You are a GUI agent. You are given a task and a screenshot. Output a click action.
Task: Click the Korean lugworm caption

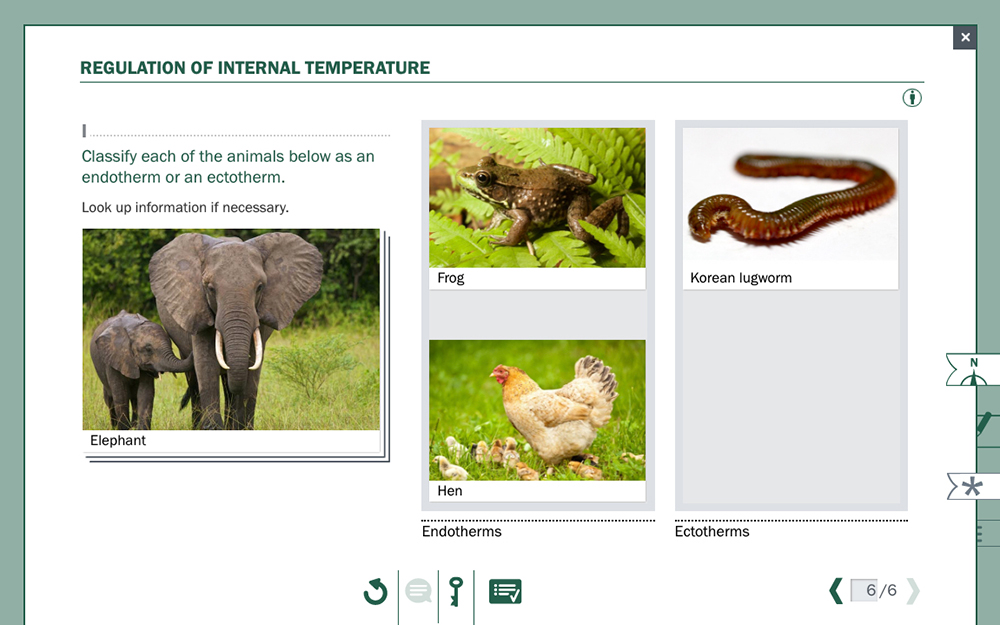[x=741, y=278]
